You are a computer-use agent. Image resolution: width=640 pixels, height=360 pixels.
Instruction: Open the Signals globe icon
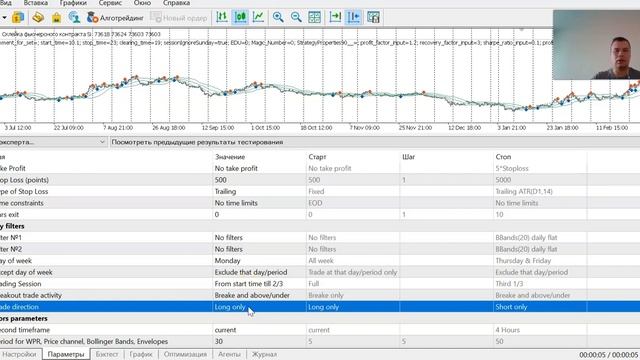74,18
